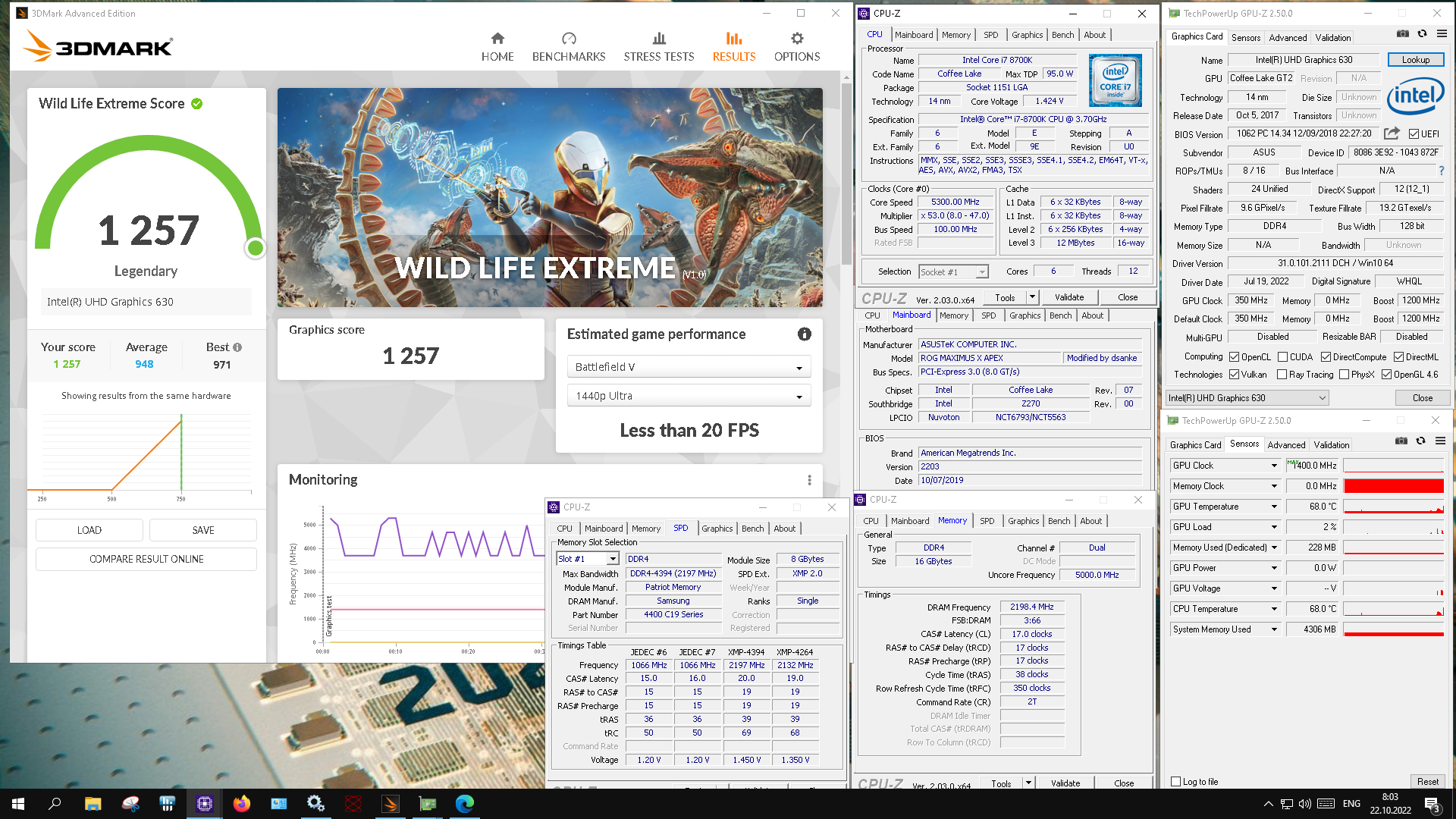Click the SAVE button in 3DMark
This screenshot has height=819, width=1456.
(203, 530)
